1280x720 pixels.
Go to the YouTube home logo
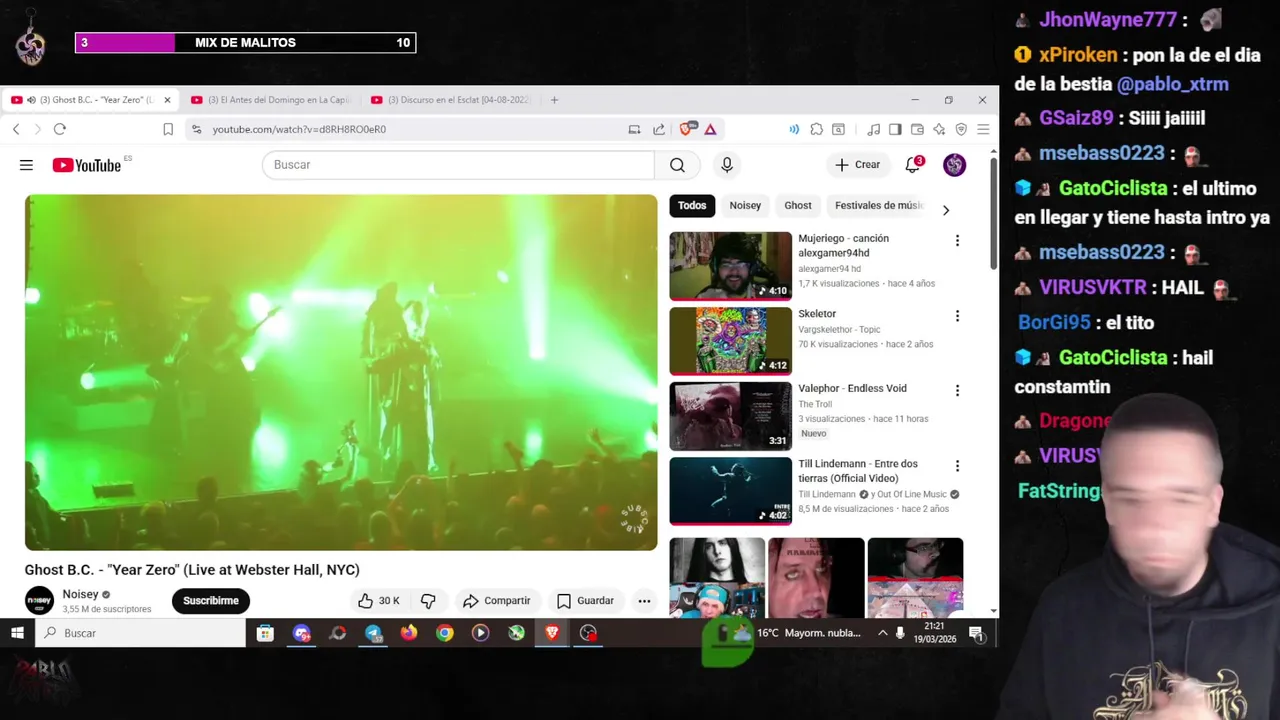point(87,165)
